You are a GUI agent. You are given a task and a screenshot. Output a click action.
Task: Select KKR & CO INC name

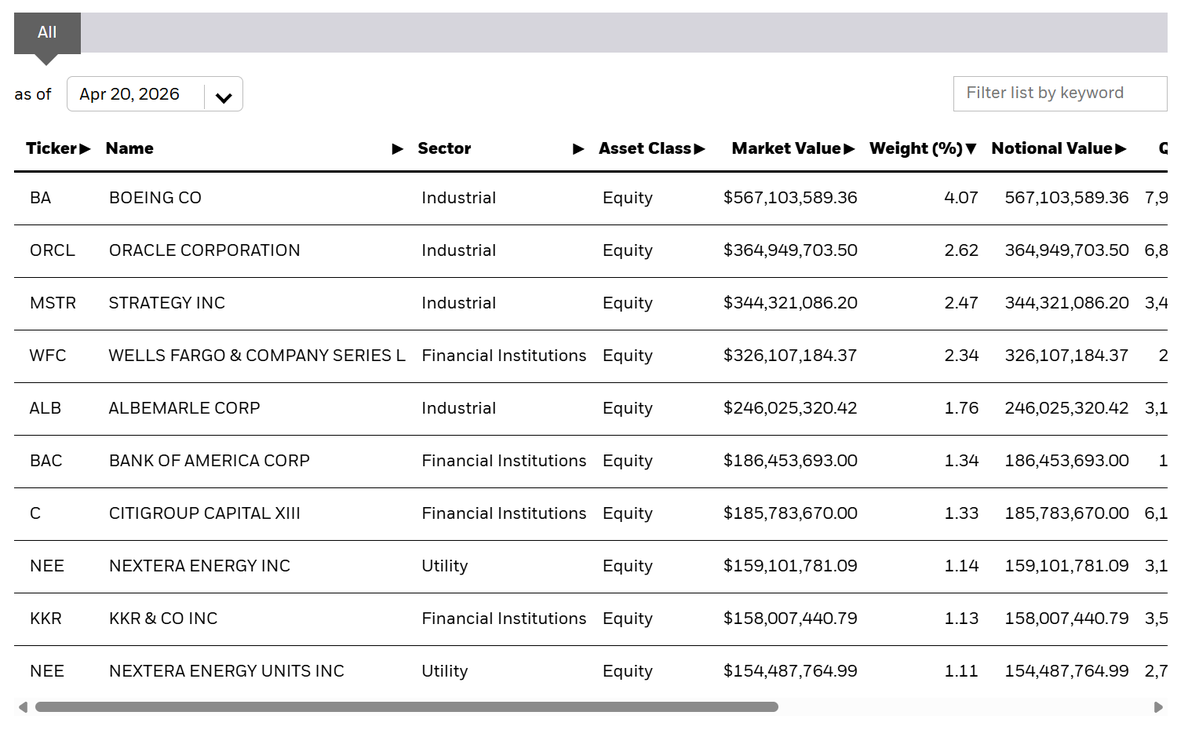163,620
